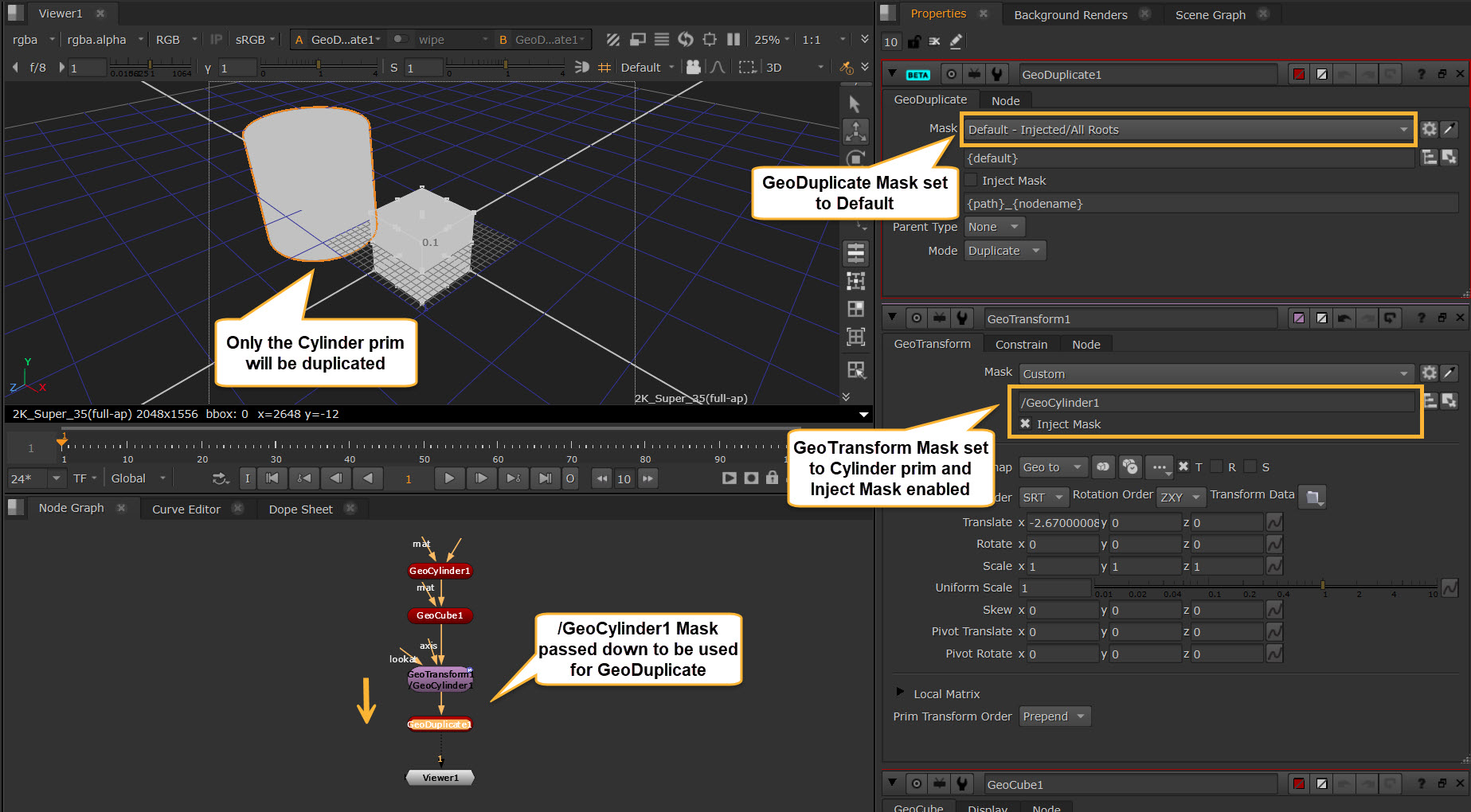Open GeoDuplicate1 mask settings gear icon

coord(1430,129)
